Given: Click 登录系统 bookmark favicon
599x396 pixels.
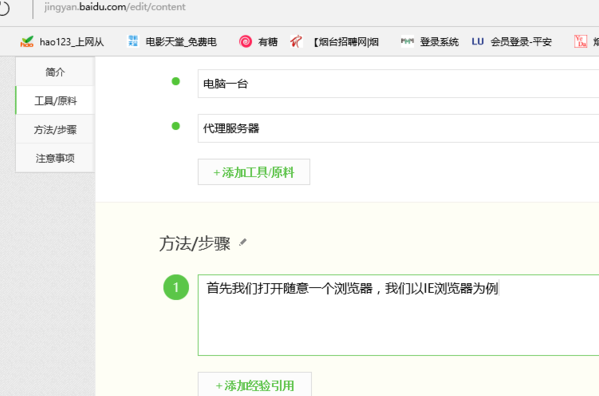Looking at the screenshot, I should (407, 41).
